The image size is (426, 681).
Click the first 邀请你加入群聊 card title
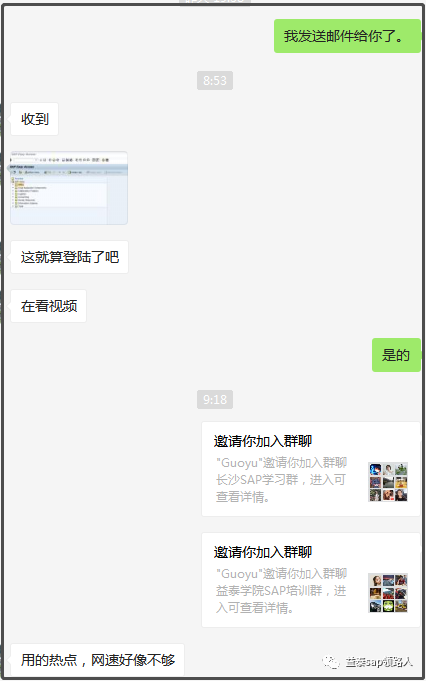click(263, 441)
